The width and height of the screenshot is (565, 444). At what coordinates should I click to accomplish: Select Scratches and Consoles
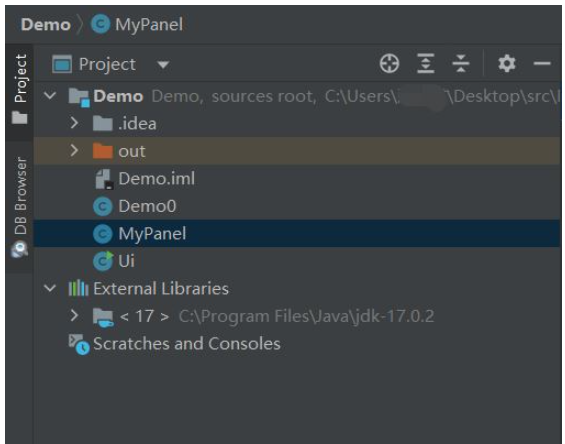pos(187,343)
